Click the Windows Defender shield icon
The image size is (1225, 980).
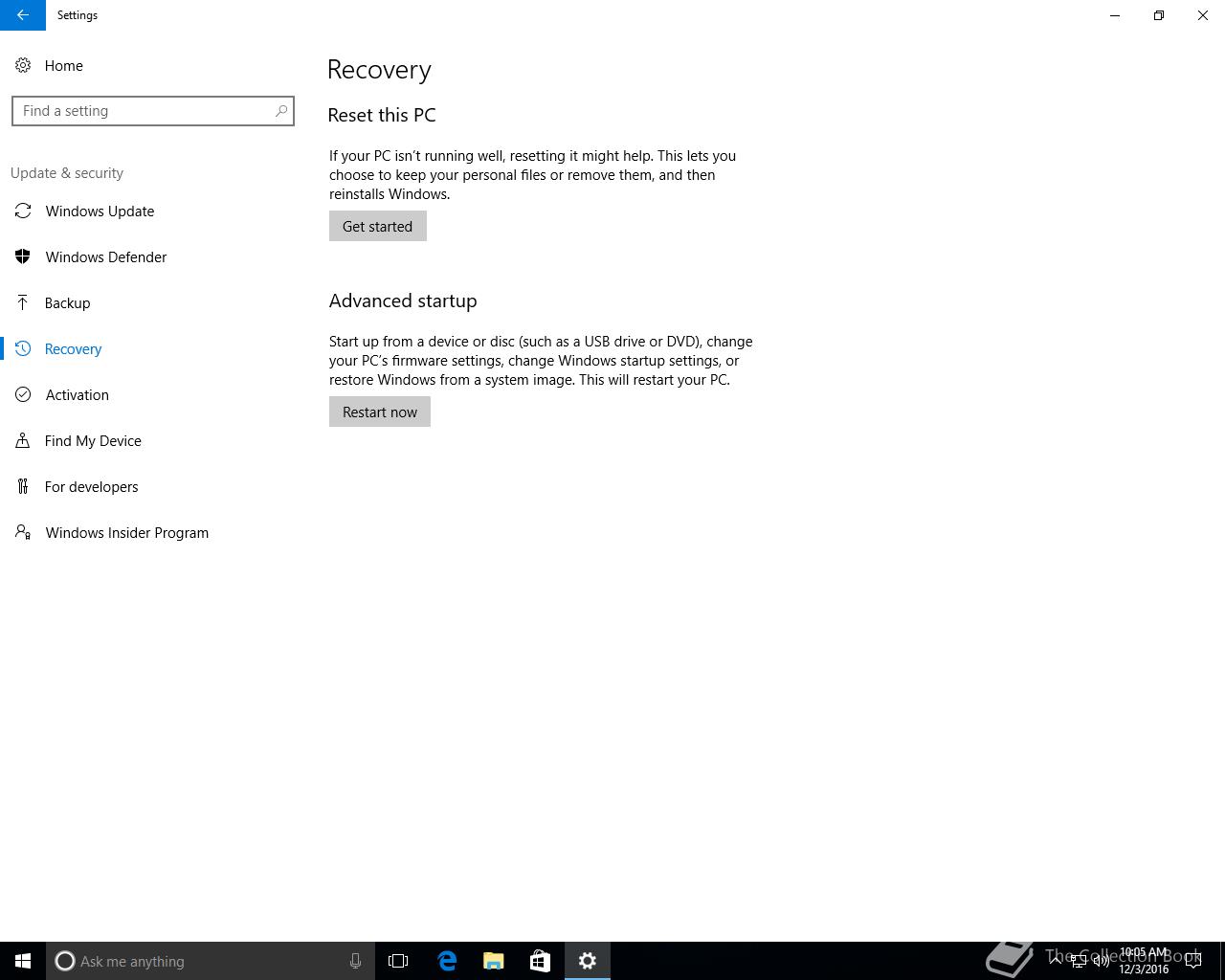[23, 256]
